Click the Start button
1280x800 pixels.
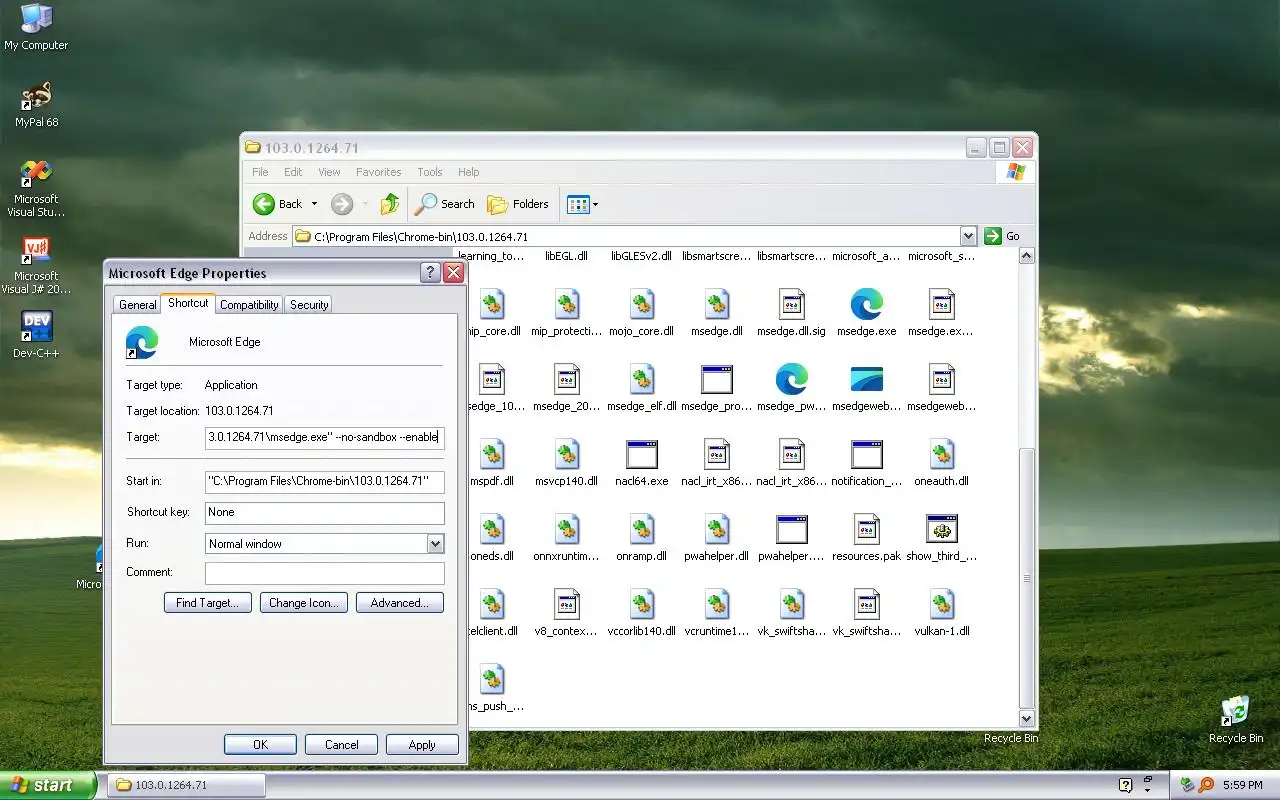click(x=48, y=785)
